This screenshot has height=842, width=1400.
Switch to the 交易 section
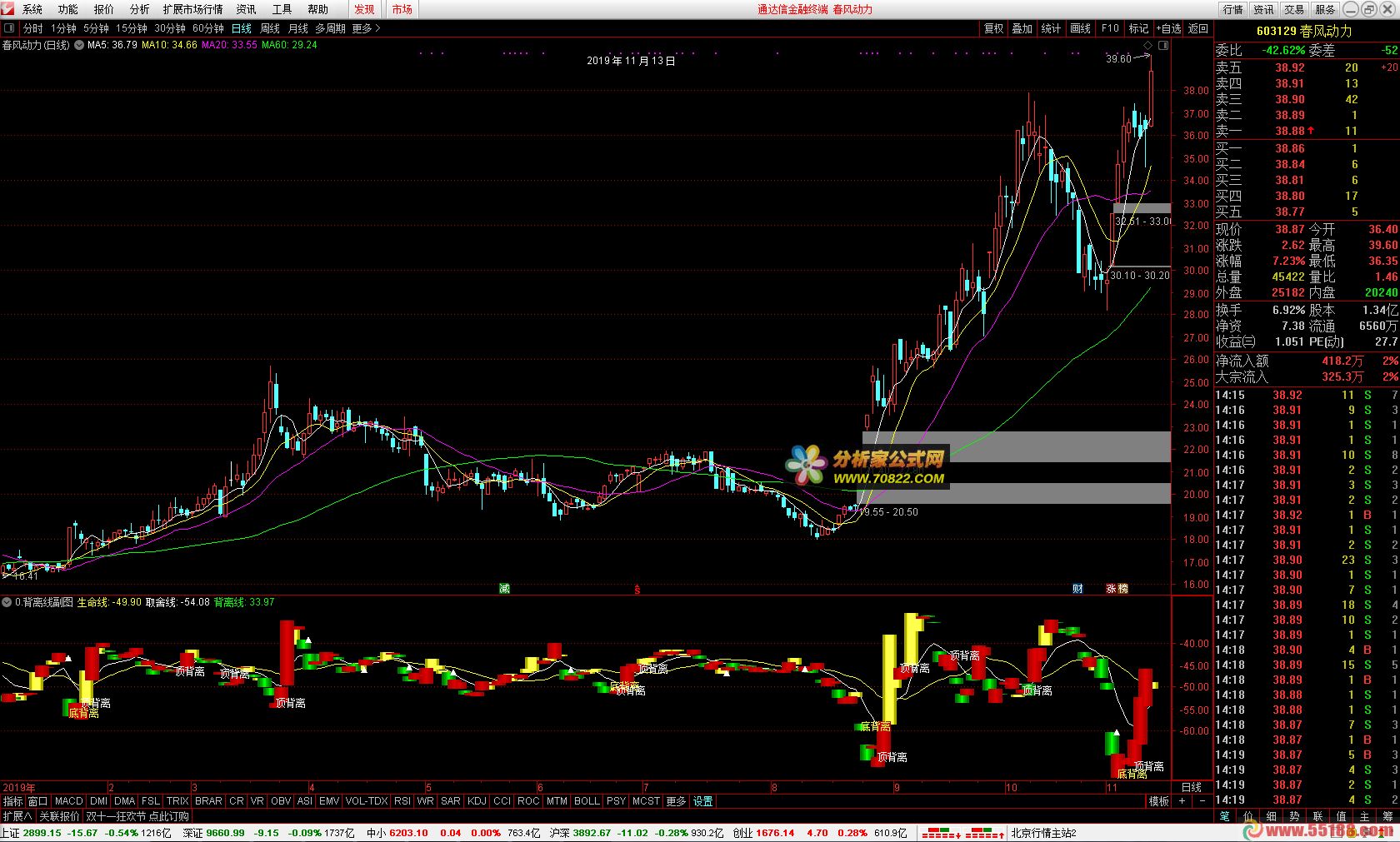pyautogui.click(x=1294, y=9)
